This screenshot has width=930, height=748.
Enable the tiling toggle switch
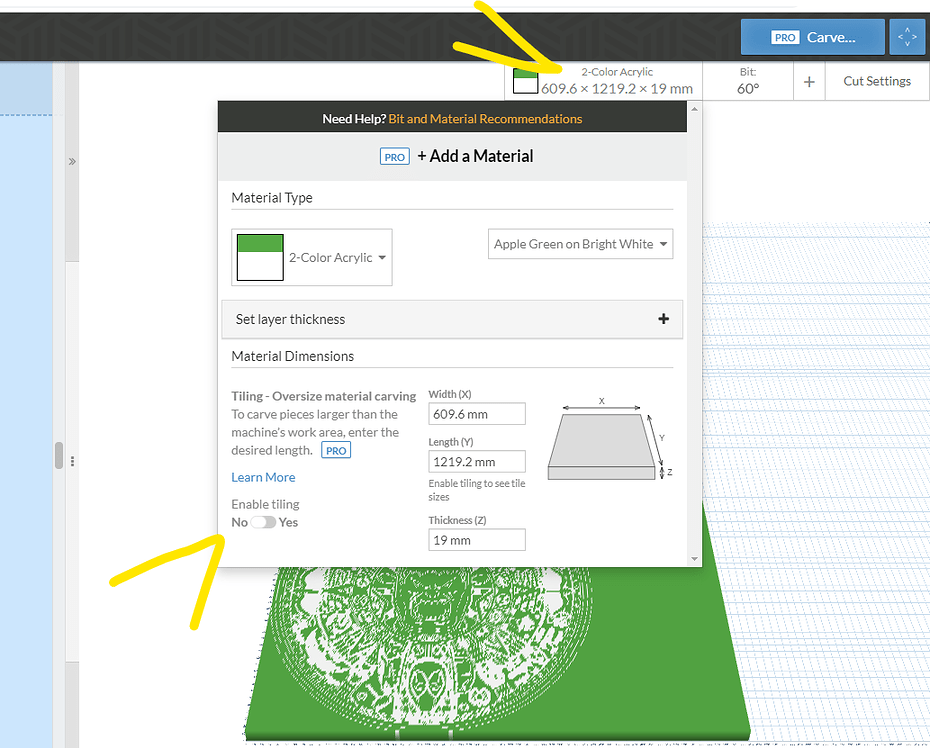click(x=263, y=522)
